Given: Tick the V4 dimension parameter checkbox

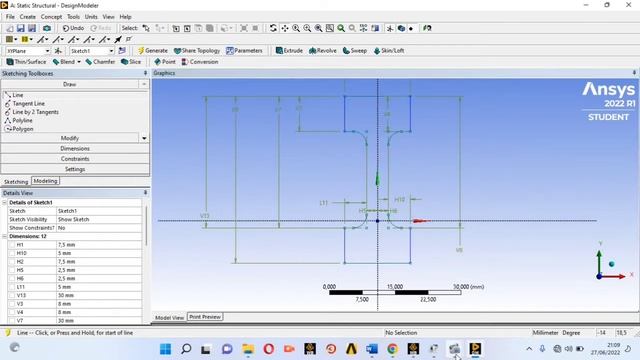Looking at the screenshot, I should (x=11, y=312).
